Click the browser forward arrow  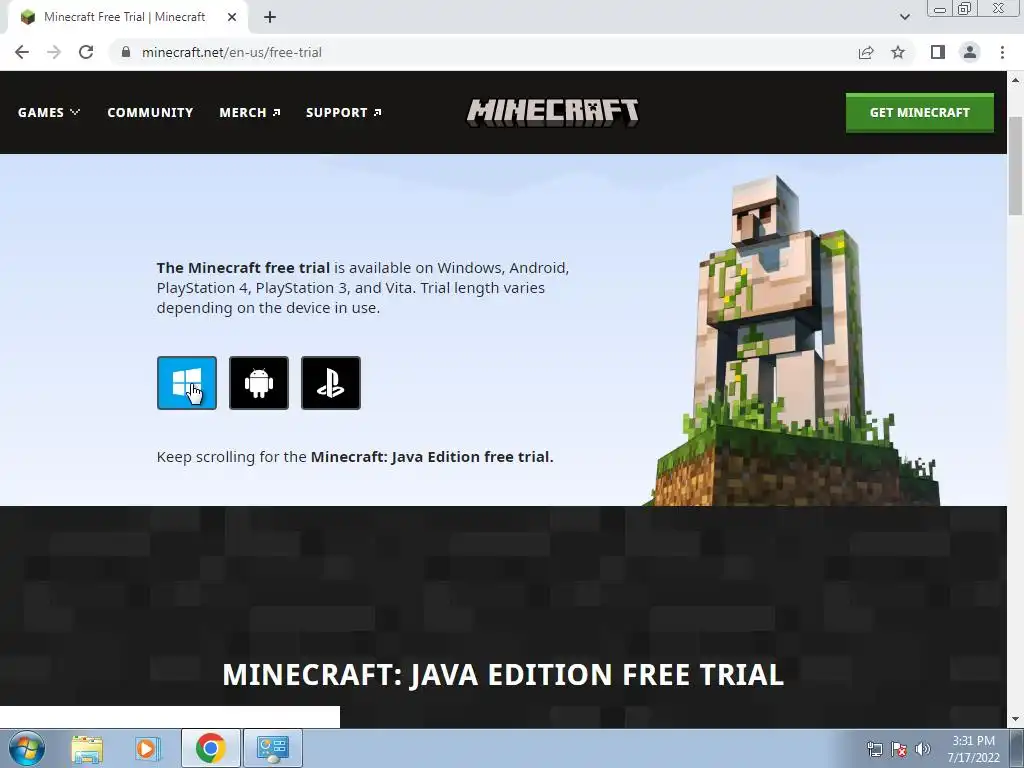[54, 52]
